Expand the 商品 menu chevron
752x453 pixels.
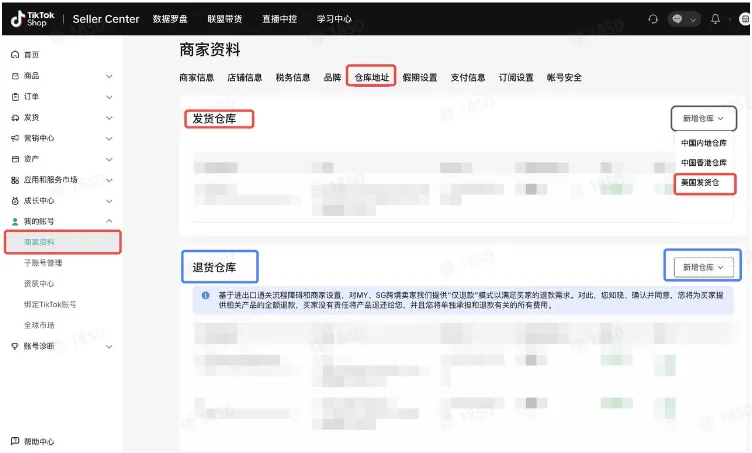[109, 76]
